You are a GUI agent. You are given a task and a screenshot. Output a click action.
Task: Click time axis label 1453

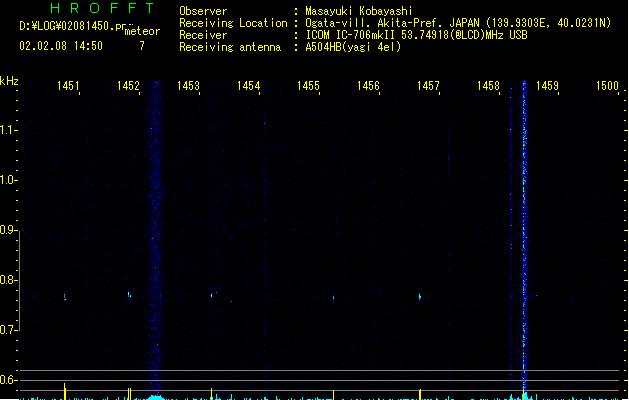tap(188, 86)
